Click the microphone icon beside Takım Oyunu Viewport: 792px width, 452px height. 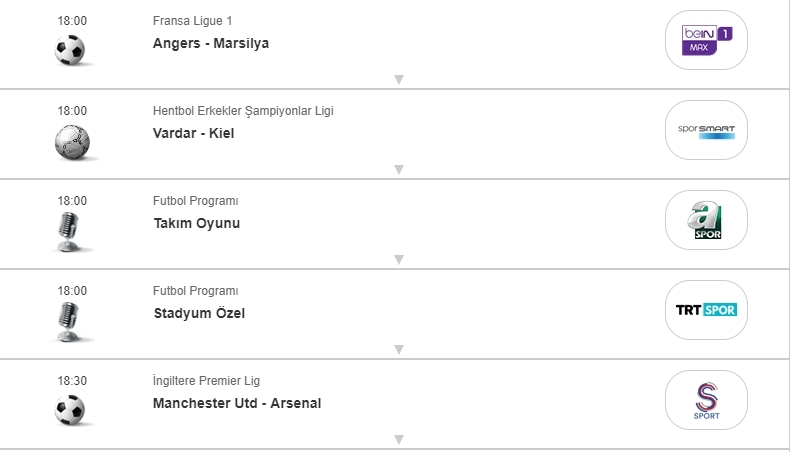pyautogui.click(x=69, y=231)
